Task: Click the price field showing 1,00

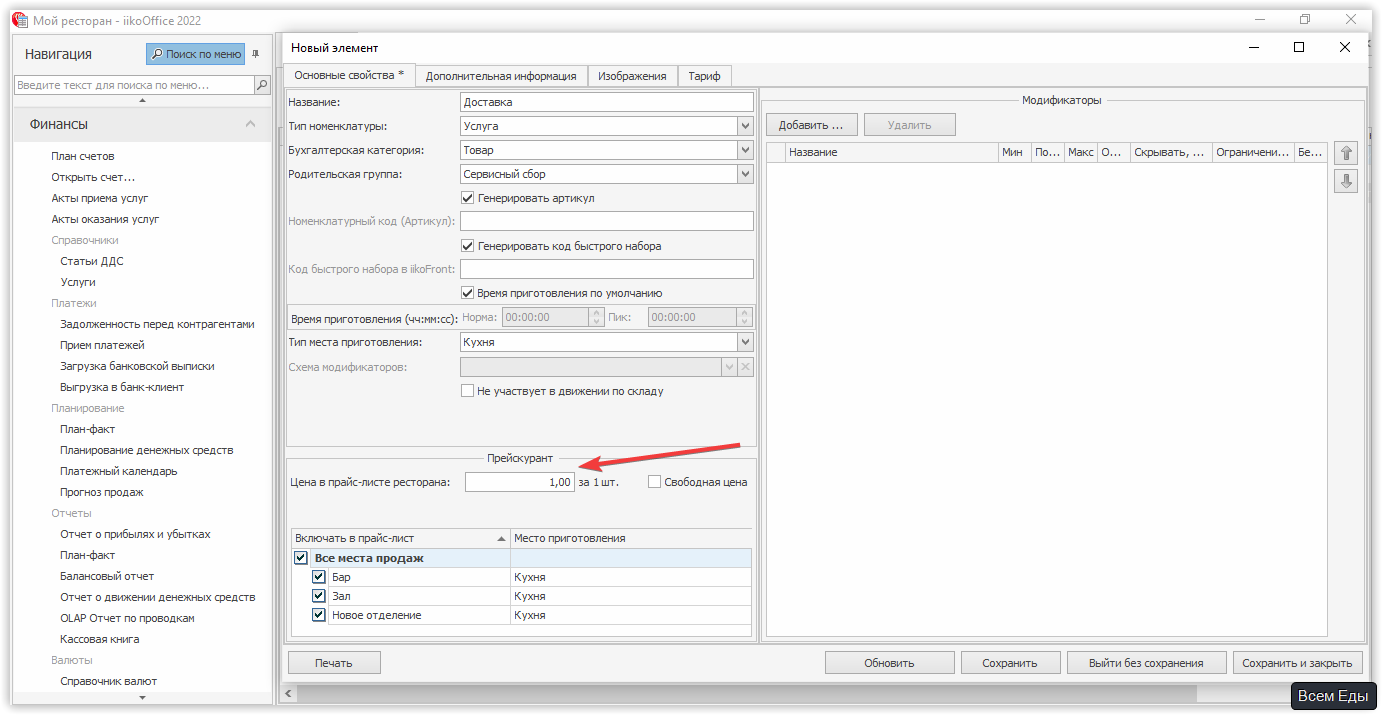Action: pos(520,482)
